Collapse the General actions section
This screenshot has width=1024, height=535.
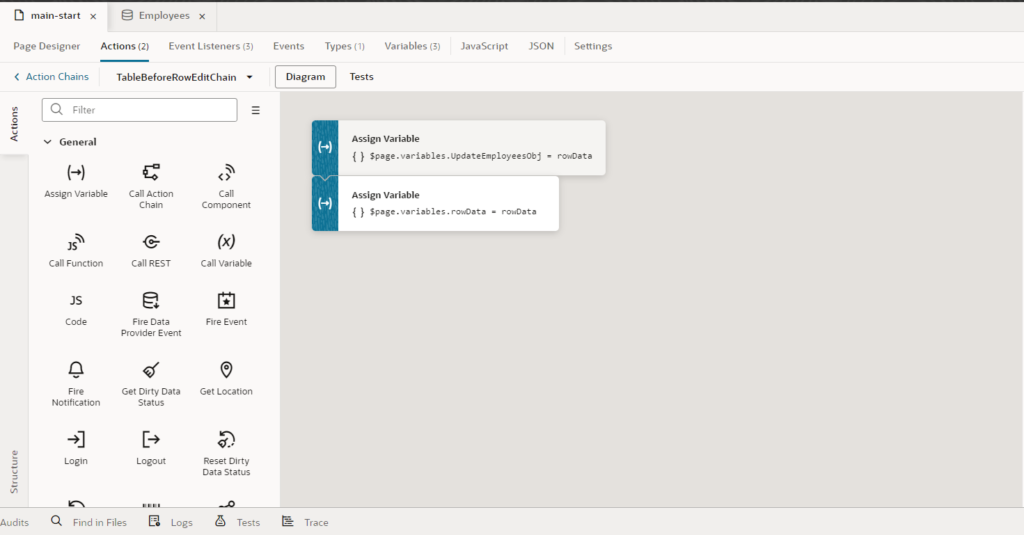pos(47,142)
